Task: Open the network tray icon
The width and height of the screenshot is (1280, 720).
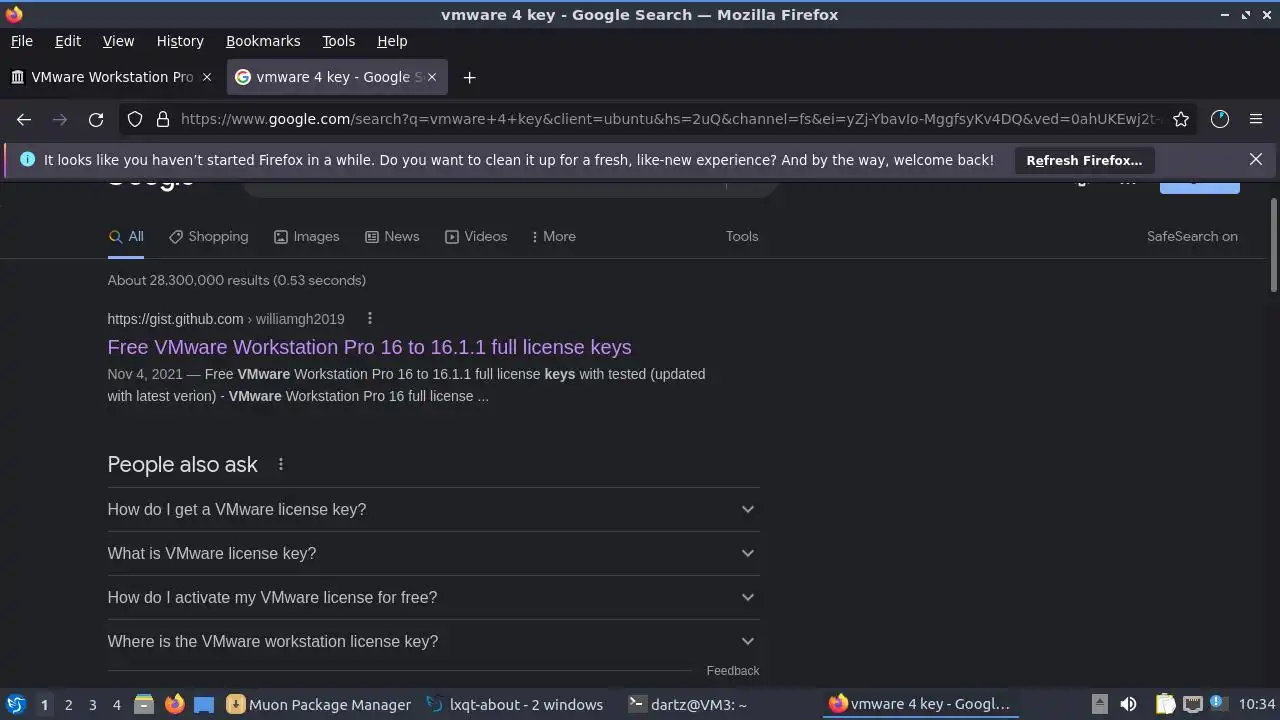Action: (x=1192, y=704)
